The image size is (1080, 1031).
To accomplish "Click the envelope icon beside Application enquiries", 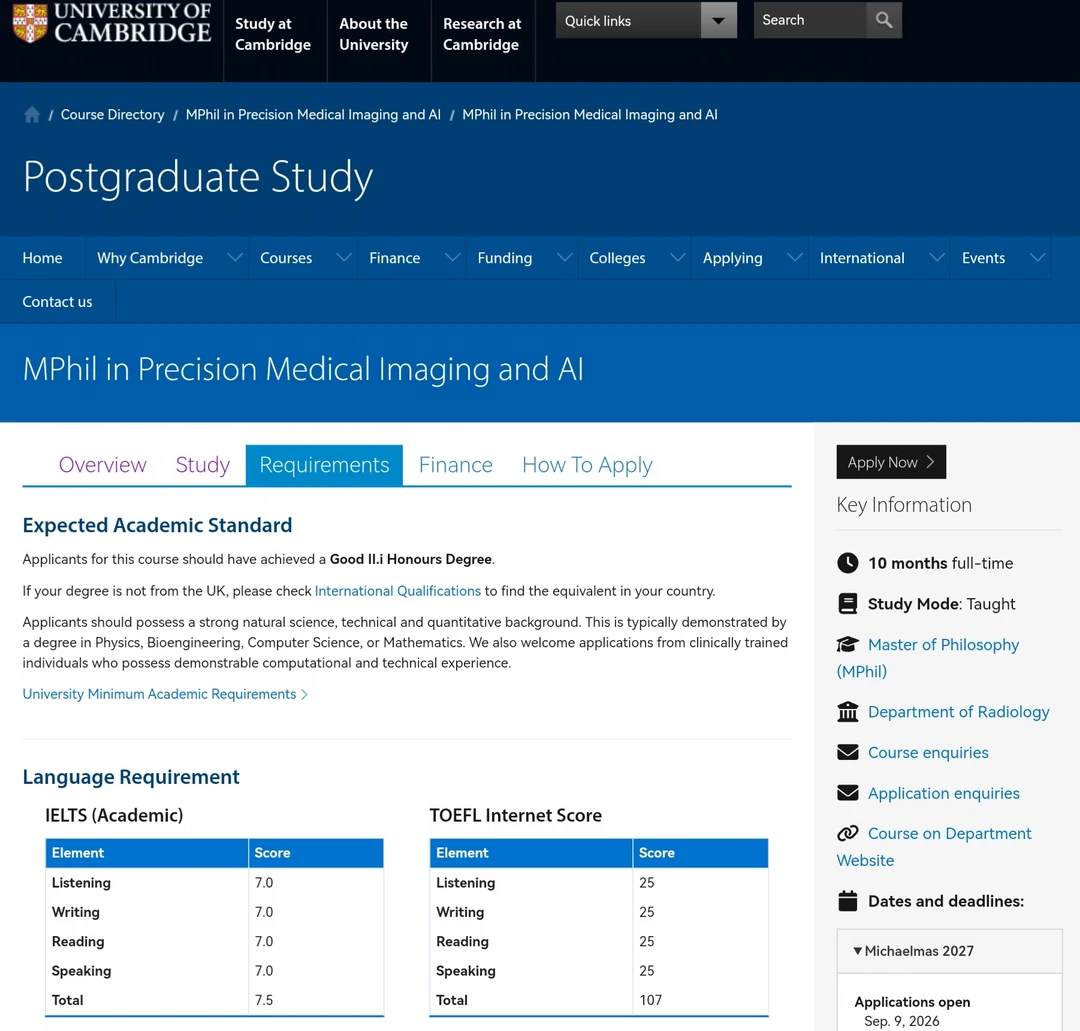I will click(x=847, y=793).
